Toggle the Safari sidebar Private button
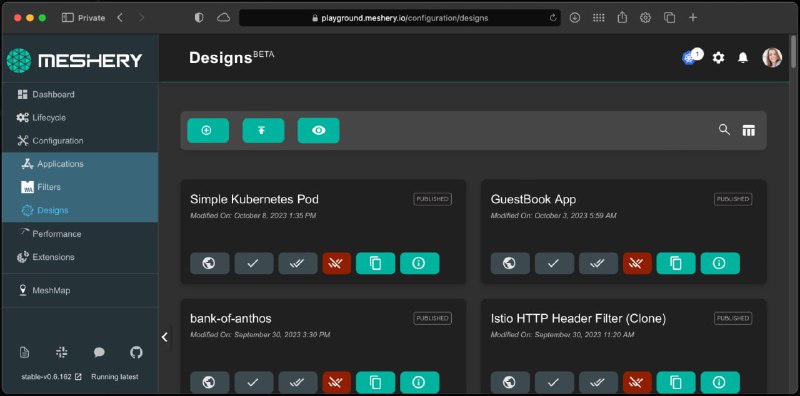The image size is (800, 396). [x=84, y=18]
